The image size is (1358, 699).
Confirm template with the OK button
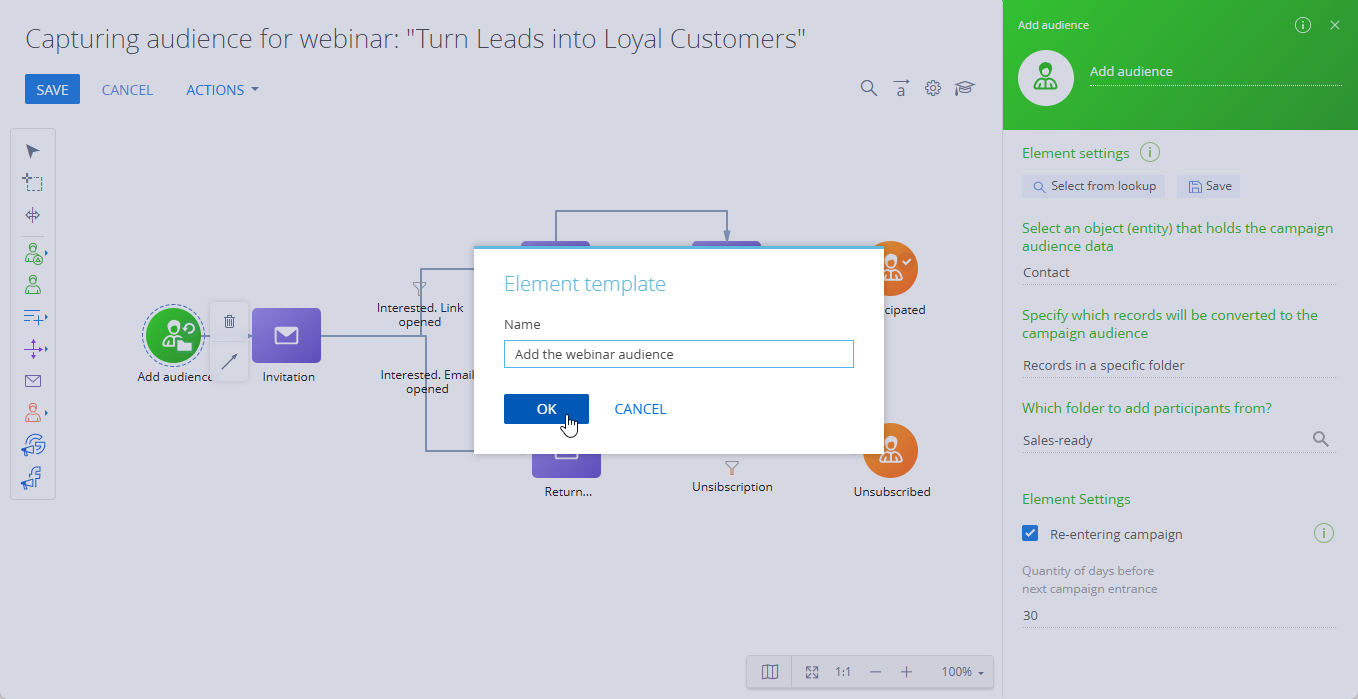tap(546, 409)
